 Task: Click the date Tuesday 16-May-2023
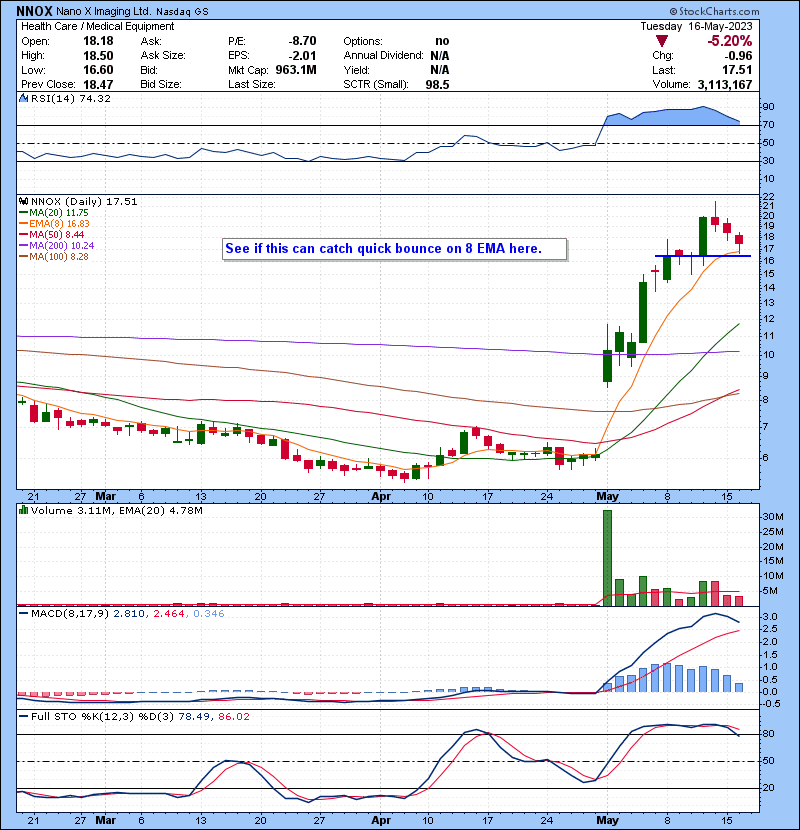point(696,26)
